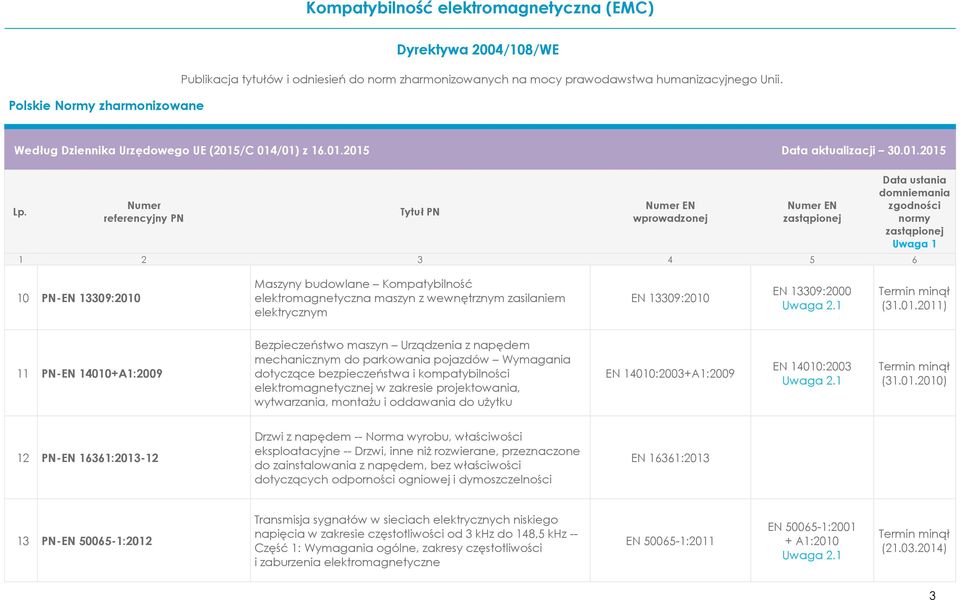Click 'Termin minął (31.01.2010)' cell
Viewport: 960px width, 600px height.
click(914, 373)
